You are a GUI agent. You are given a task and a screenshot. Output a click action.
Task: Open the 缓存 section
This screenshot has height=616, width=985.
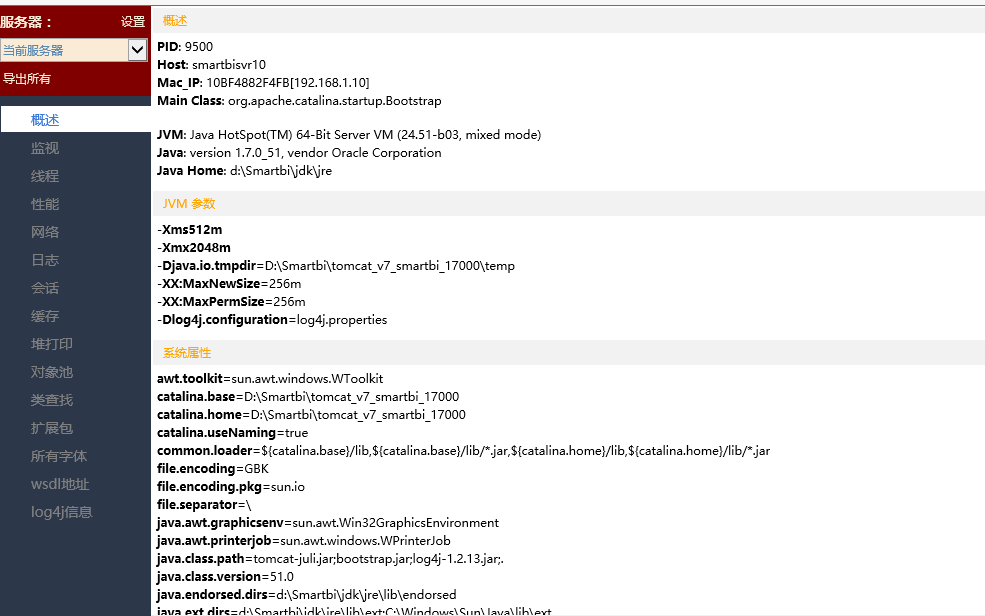[x=45, y=316]
